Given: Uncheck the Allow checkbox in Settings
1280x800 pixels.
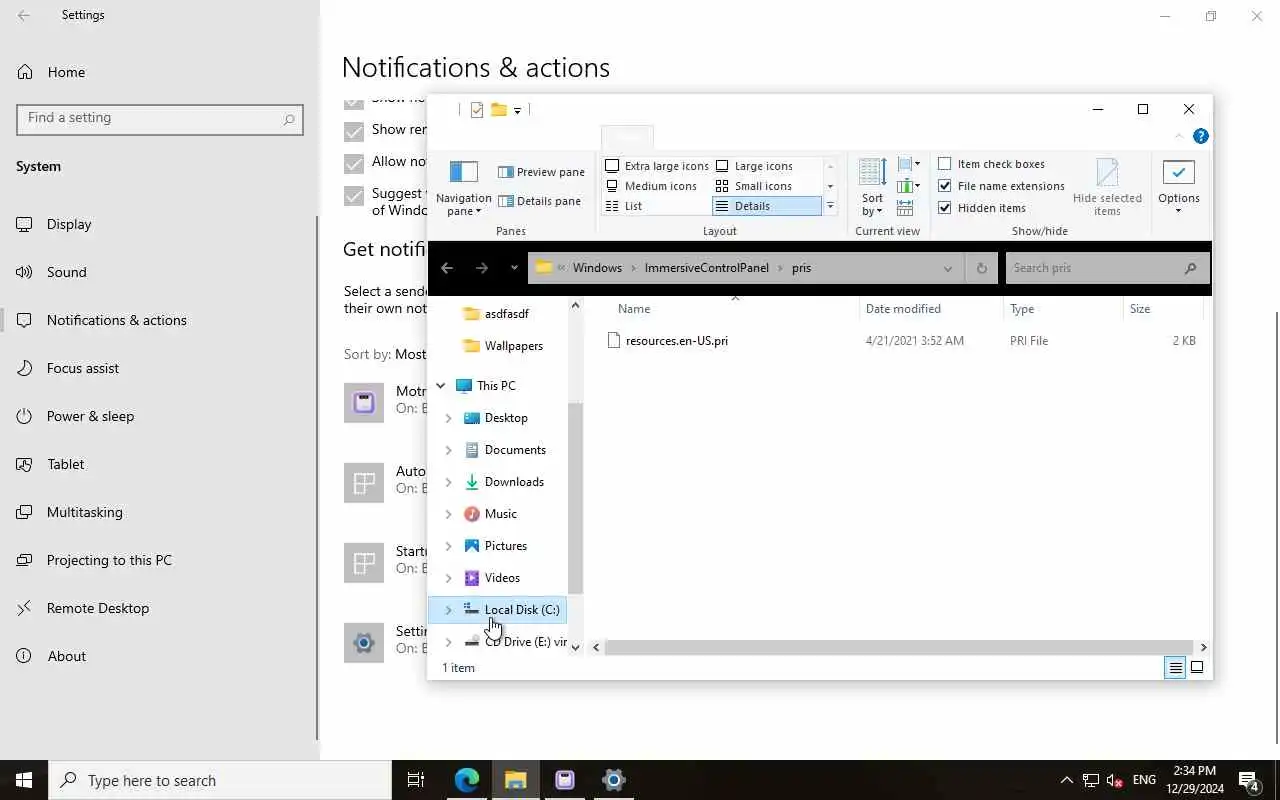Looking at the screenshot, I should (354, 163).
